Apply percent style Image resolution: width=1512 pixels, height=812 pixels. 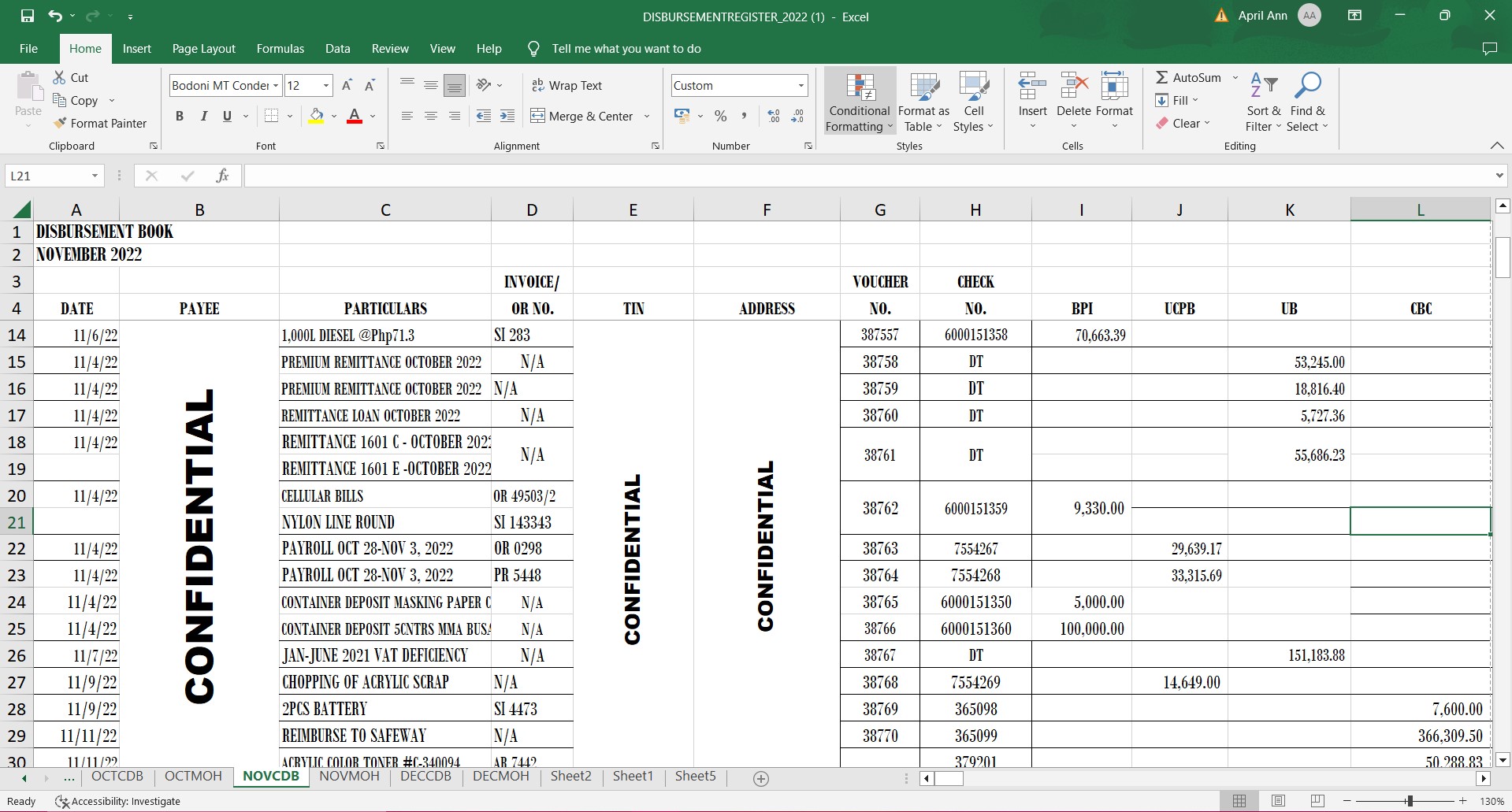pyautogui.click(x=720, y=116)
